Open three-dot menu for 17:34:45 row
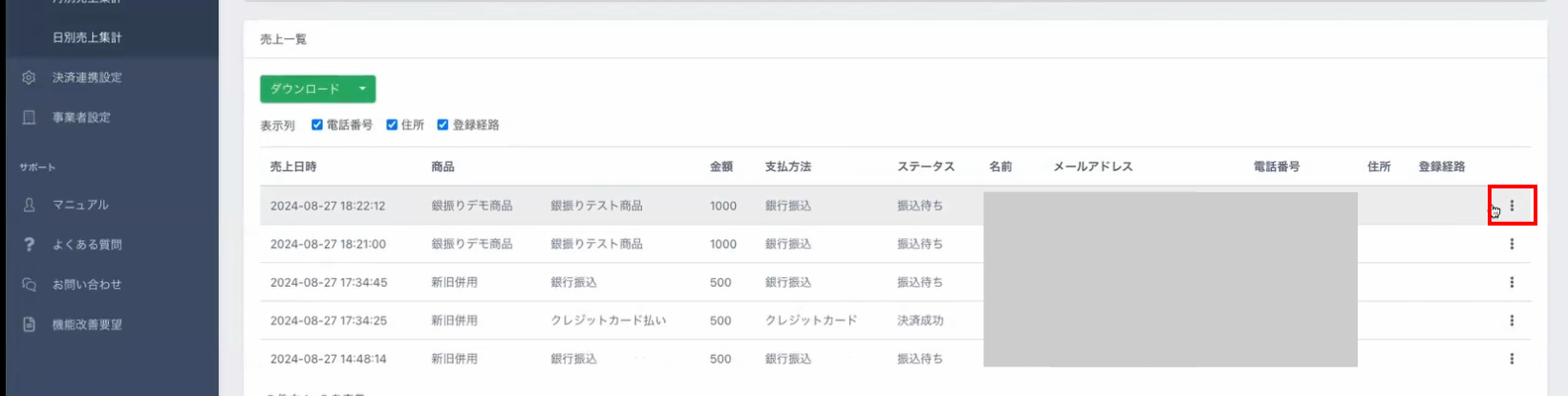 1512,282
